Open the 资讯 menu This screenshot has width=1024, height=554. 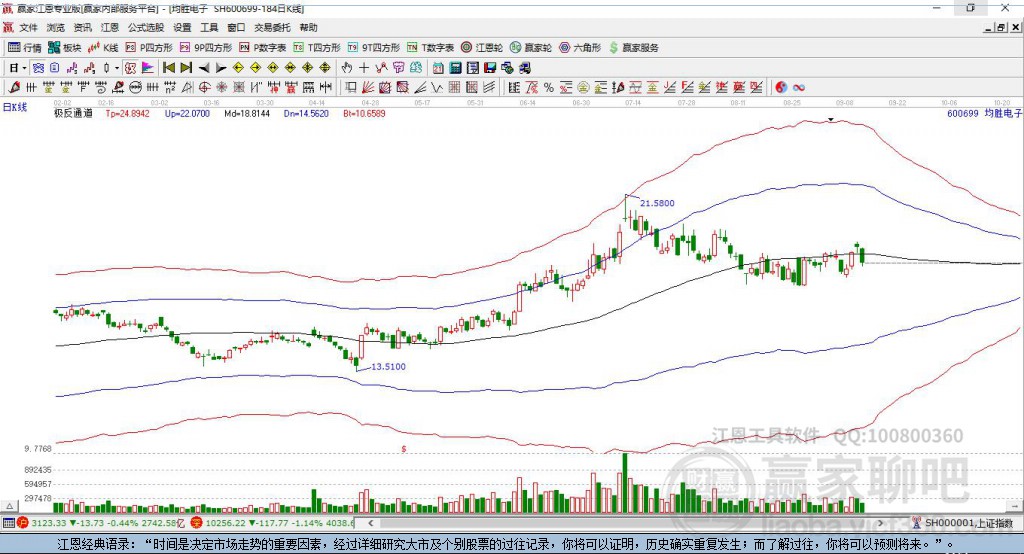pos(82,27)
